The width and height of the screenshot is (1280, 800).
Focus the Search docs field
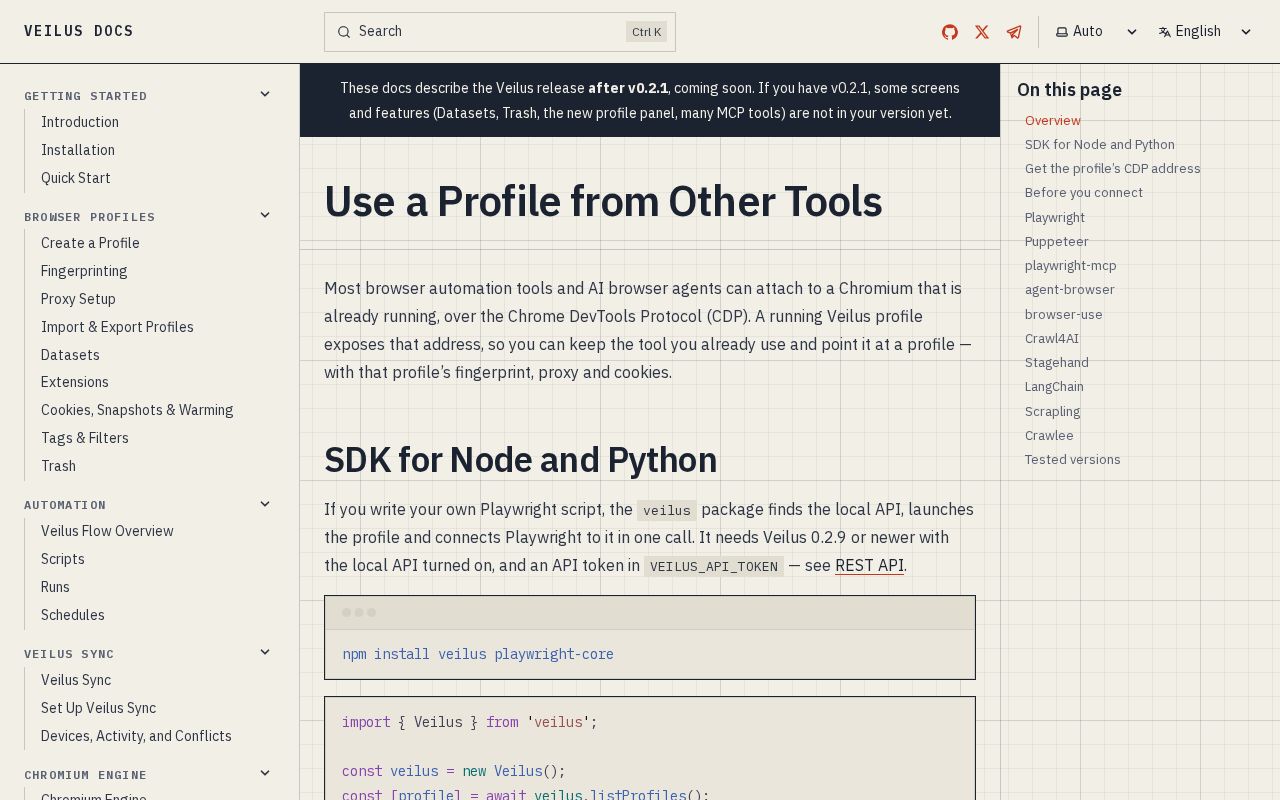click(500, 32)
